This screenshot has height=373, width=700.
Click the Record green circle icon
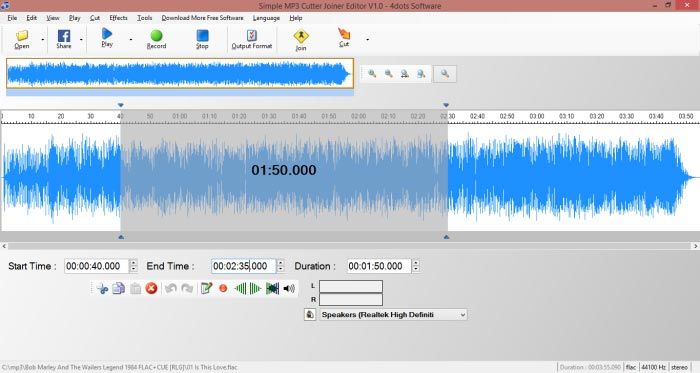(x=156, y=36)
